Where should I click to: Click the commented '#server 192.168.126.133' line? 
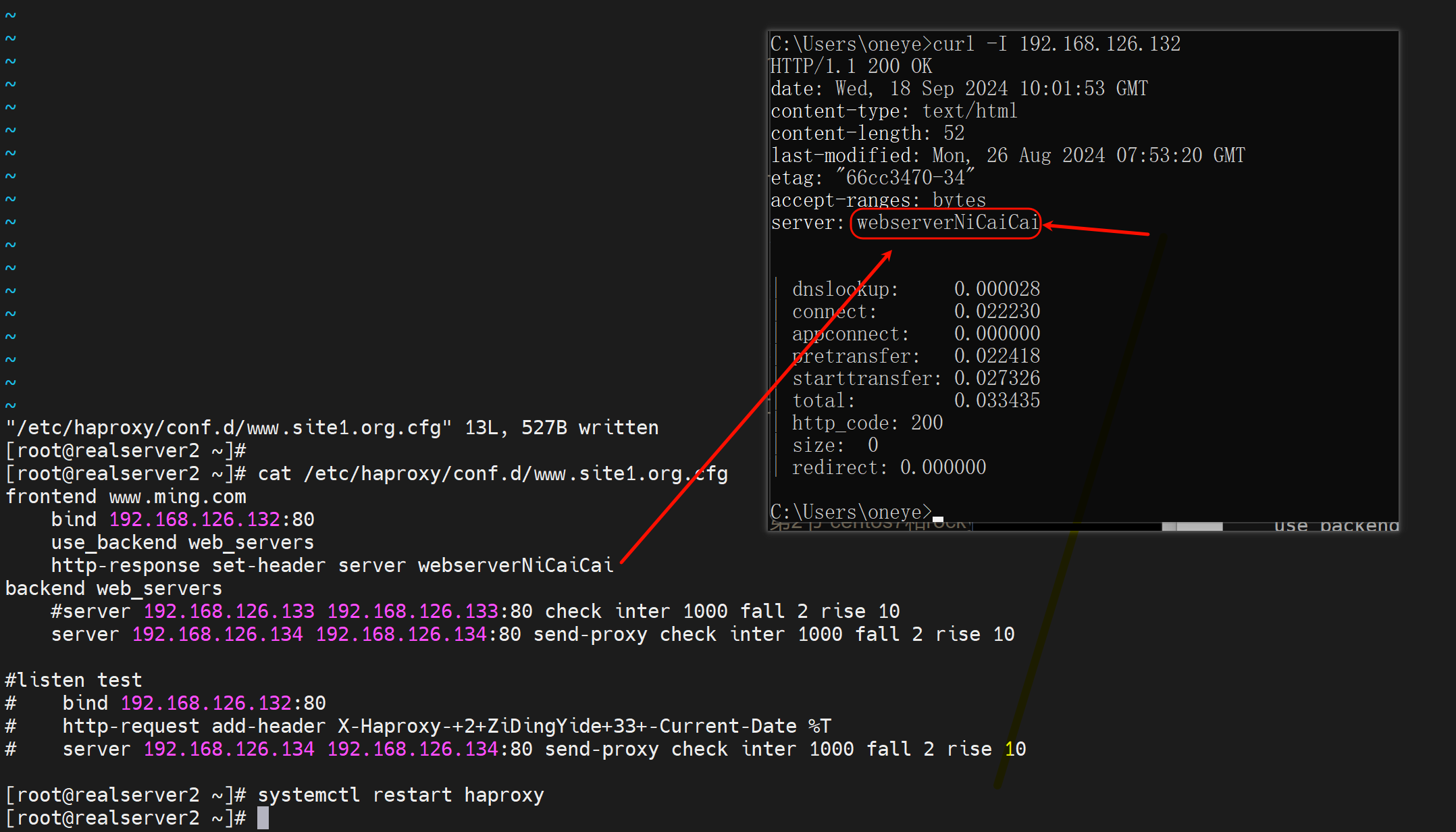(182, 611)
